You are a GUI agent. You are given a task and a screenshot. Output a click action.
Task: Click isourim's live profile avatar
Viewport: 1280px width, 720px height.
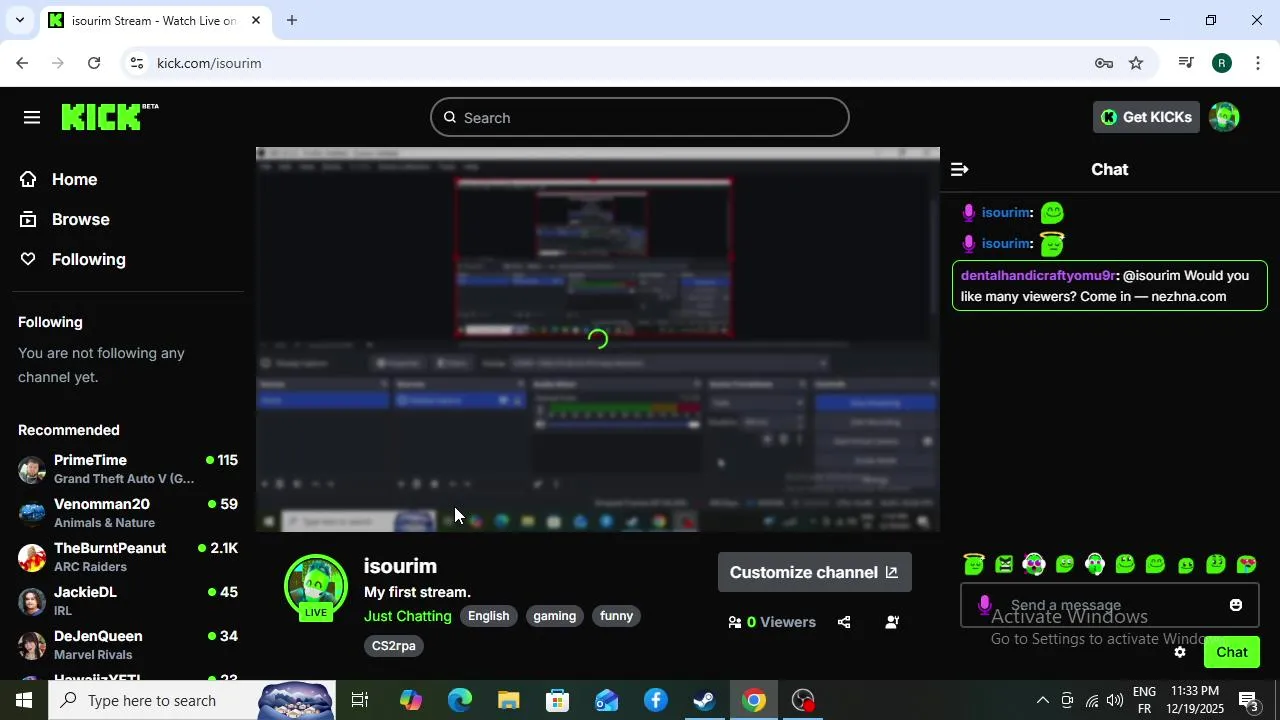click(316, 586)
